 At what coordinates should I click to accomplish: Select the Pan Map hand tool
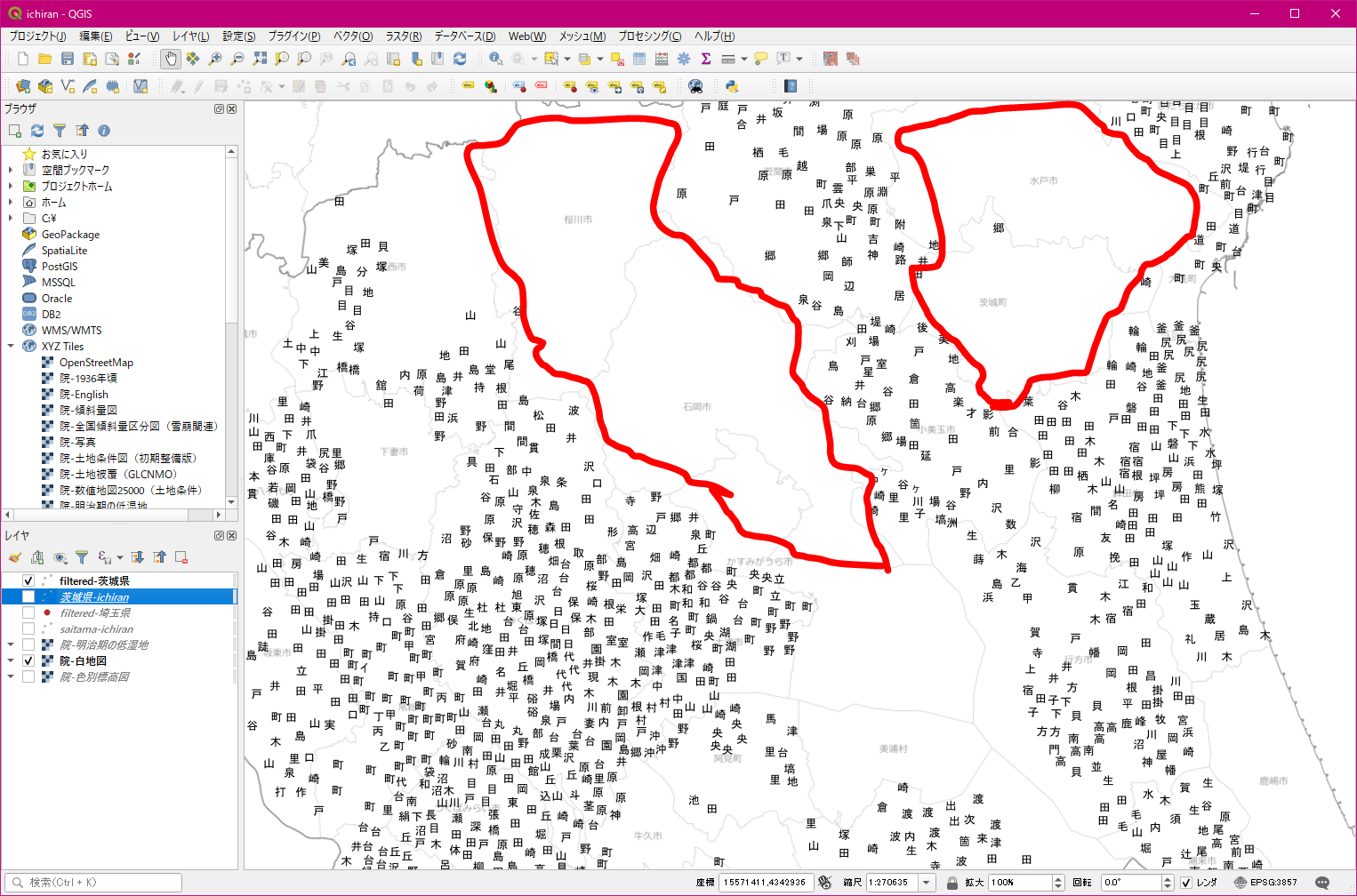(170, 59)
